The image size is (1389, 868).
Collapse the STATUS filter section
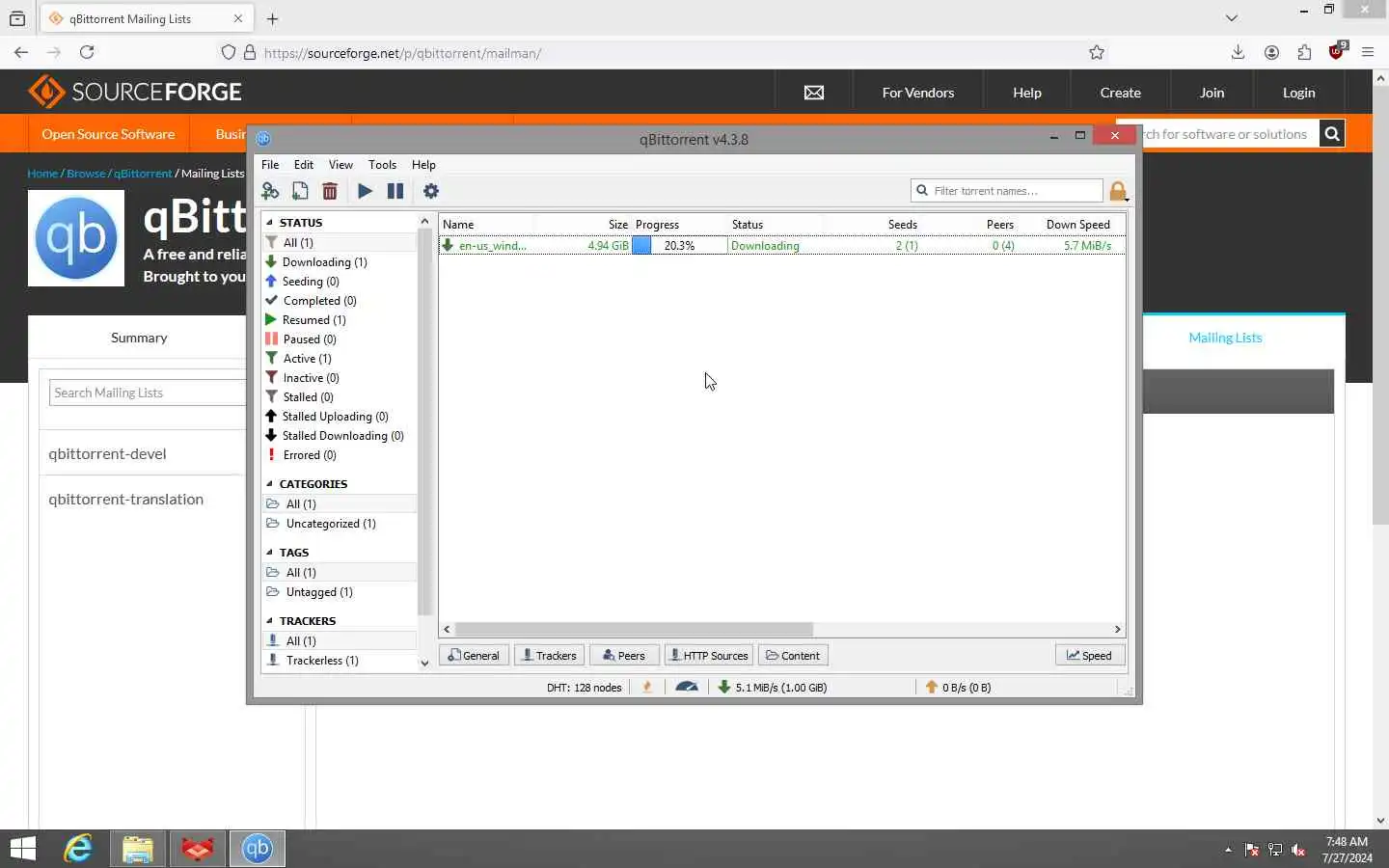(x=270, y=222)
